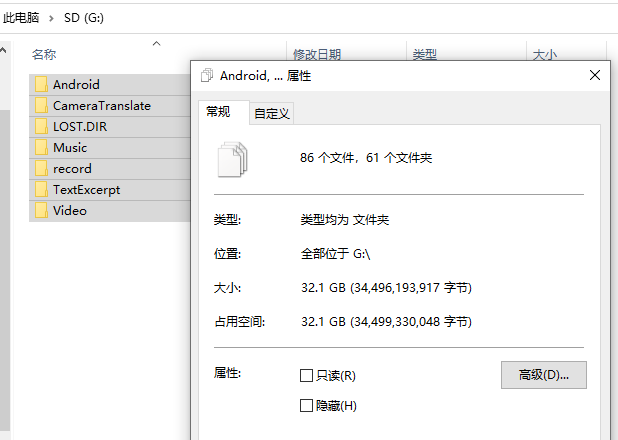The image size is (618, 440).
Task: Click the properties dialog title bar icon
Action: click(x=207, y=75)
